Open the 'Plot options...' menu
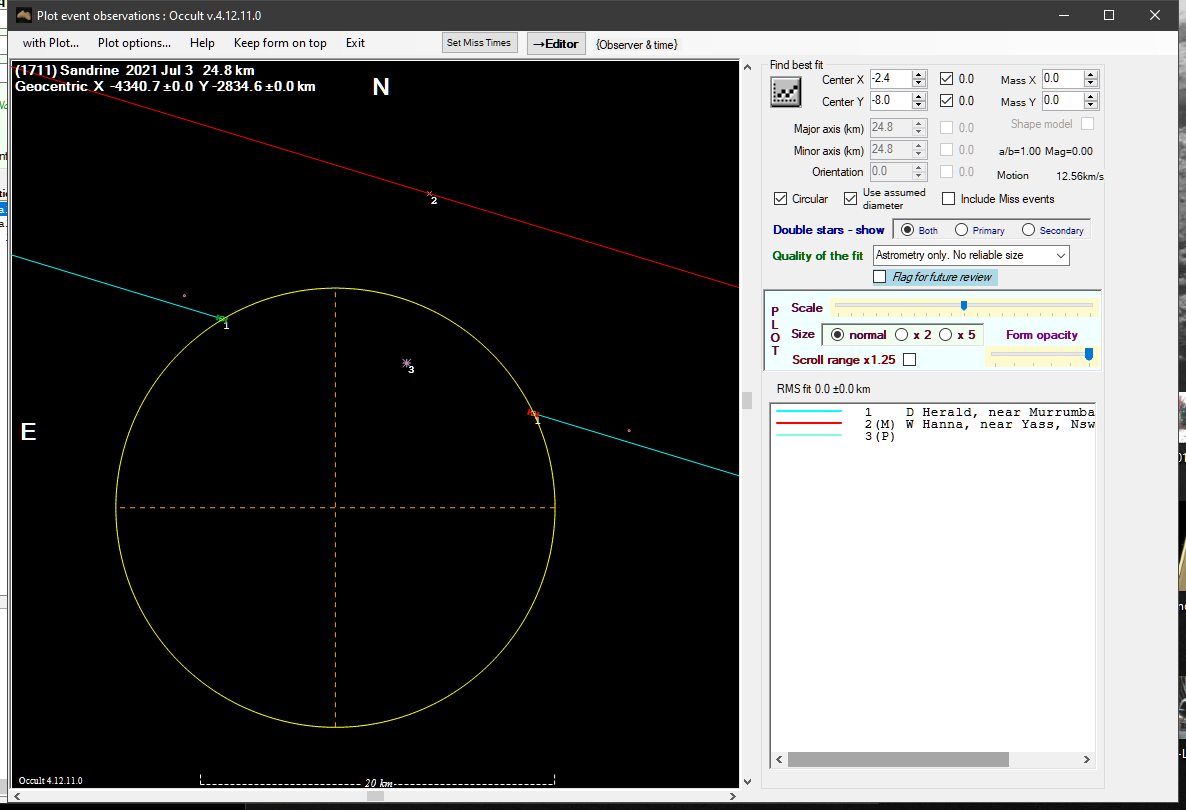 134,43
